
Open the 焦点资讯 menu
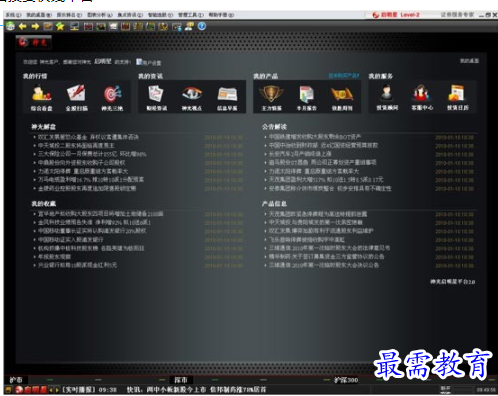coord(130,15)
